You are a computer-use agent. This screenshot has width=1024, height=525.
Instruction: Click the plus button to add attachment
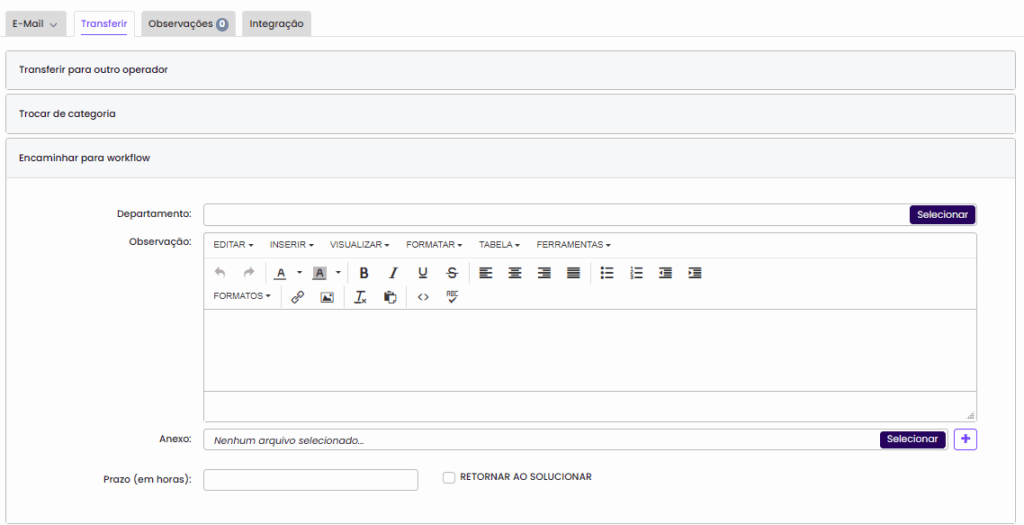click(965, 439)
